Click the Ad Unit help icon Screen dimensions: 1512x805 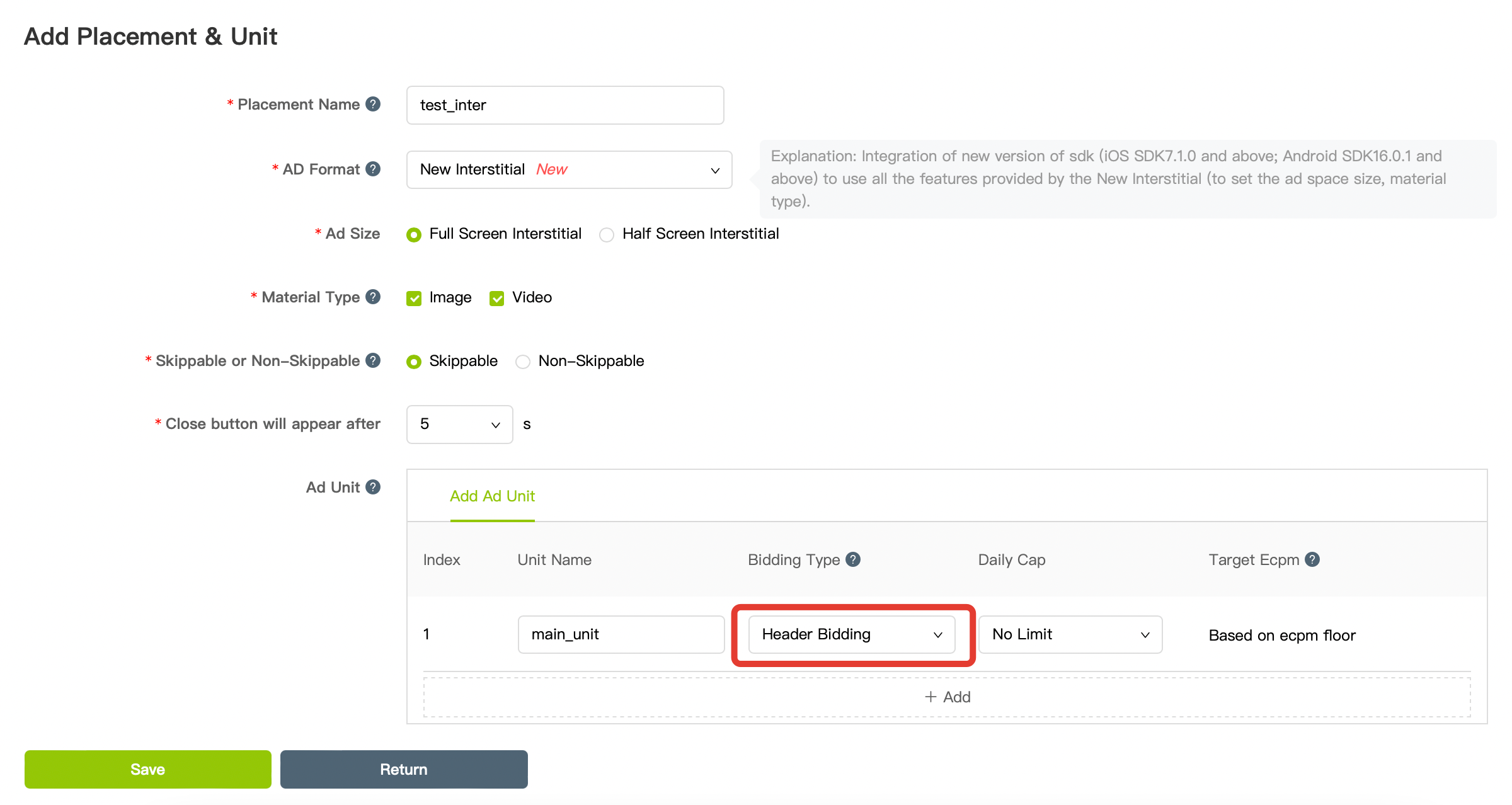373,487
